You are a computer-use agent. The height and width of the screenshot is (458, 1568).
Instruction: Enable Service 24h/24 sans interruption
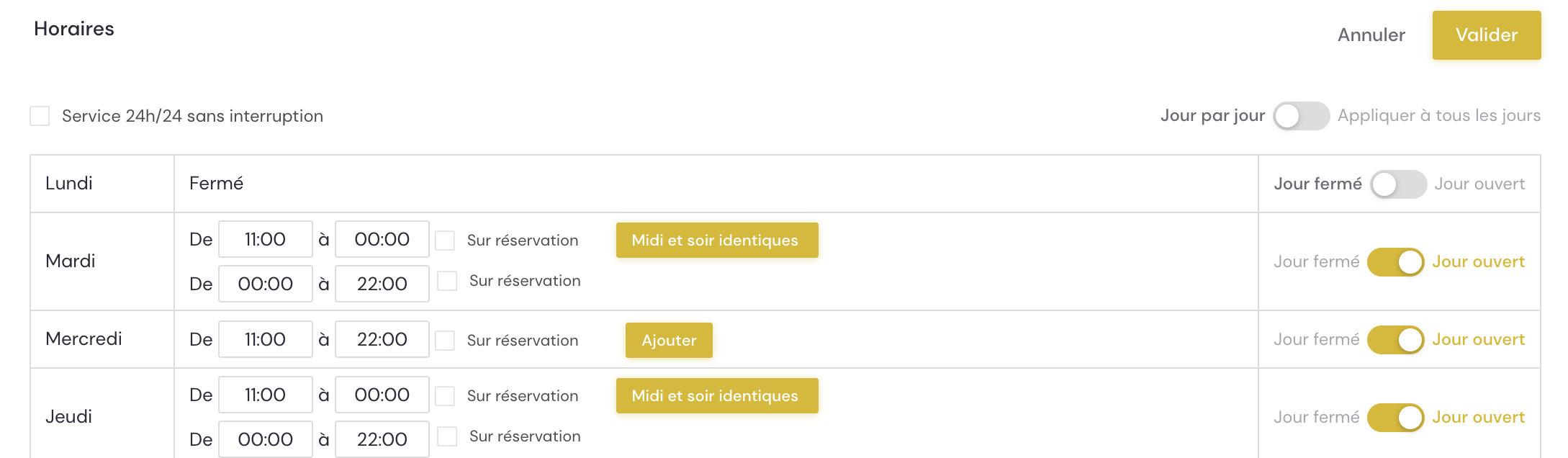coord(40,115)
